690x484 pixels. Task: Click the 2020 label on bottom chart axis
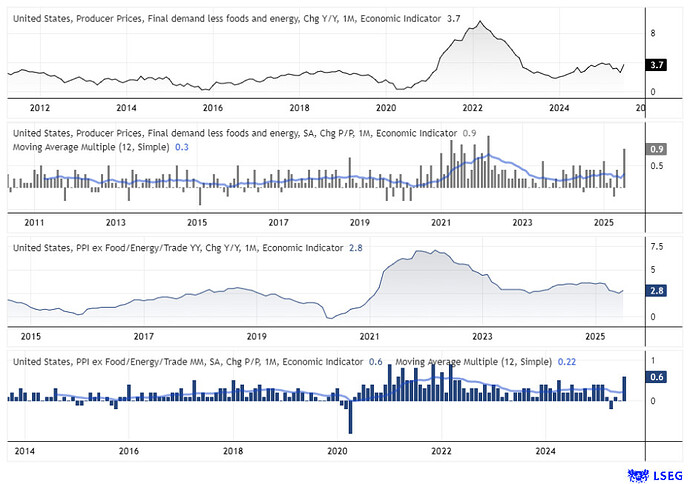pos(337,451)
